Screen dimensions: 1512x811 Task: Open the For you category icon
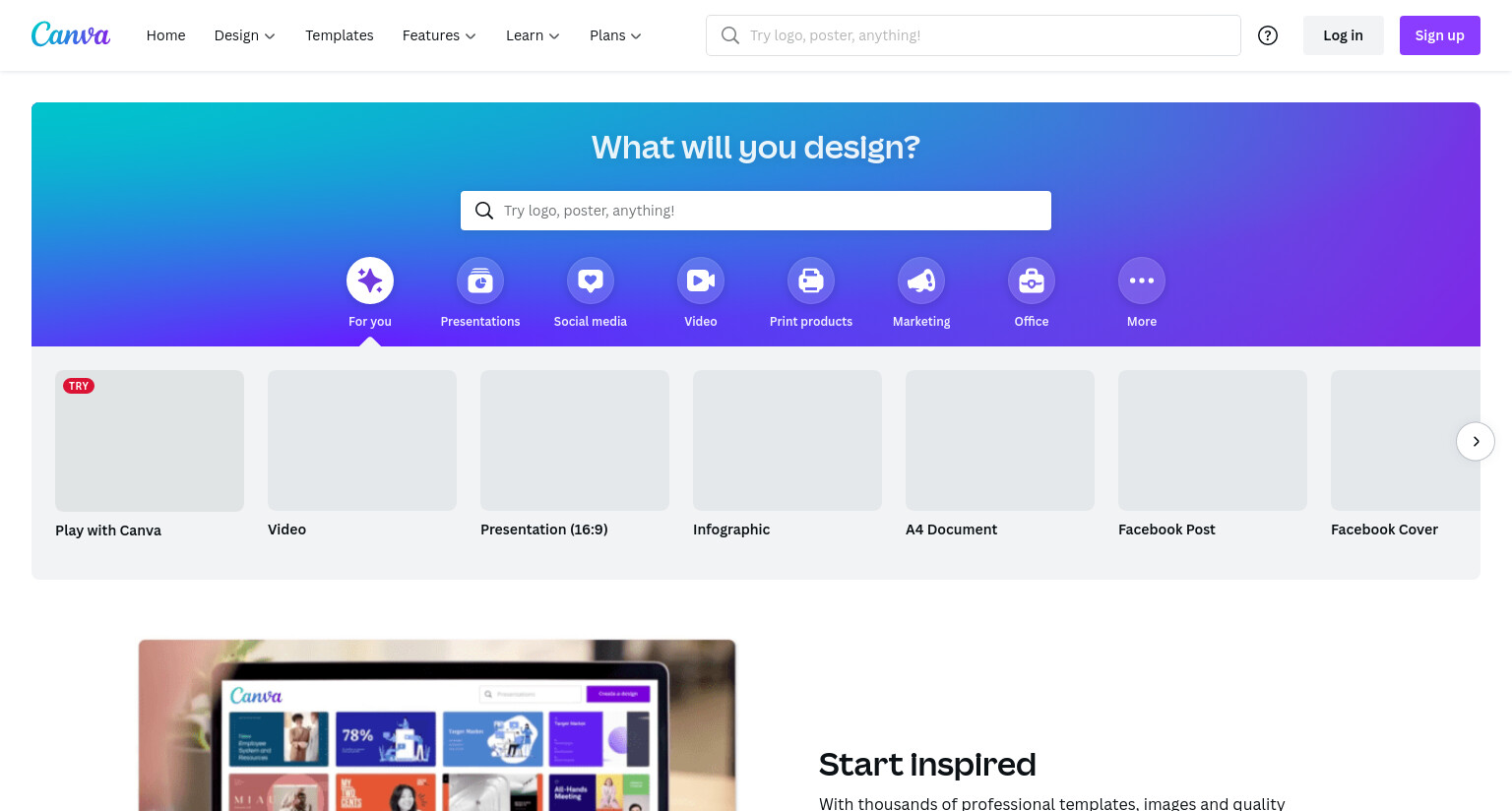click(x=370, y=281)
